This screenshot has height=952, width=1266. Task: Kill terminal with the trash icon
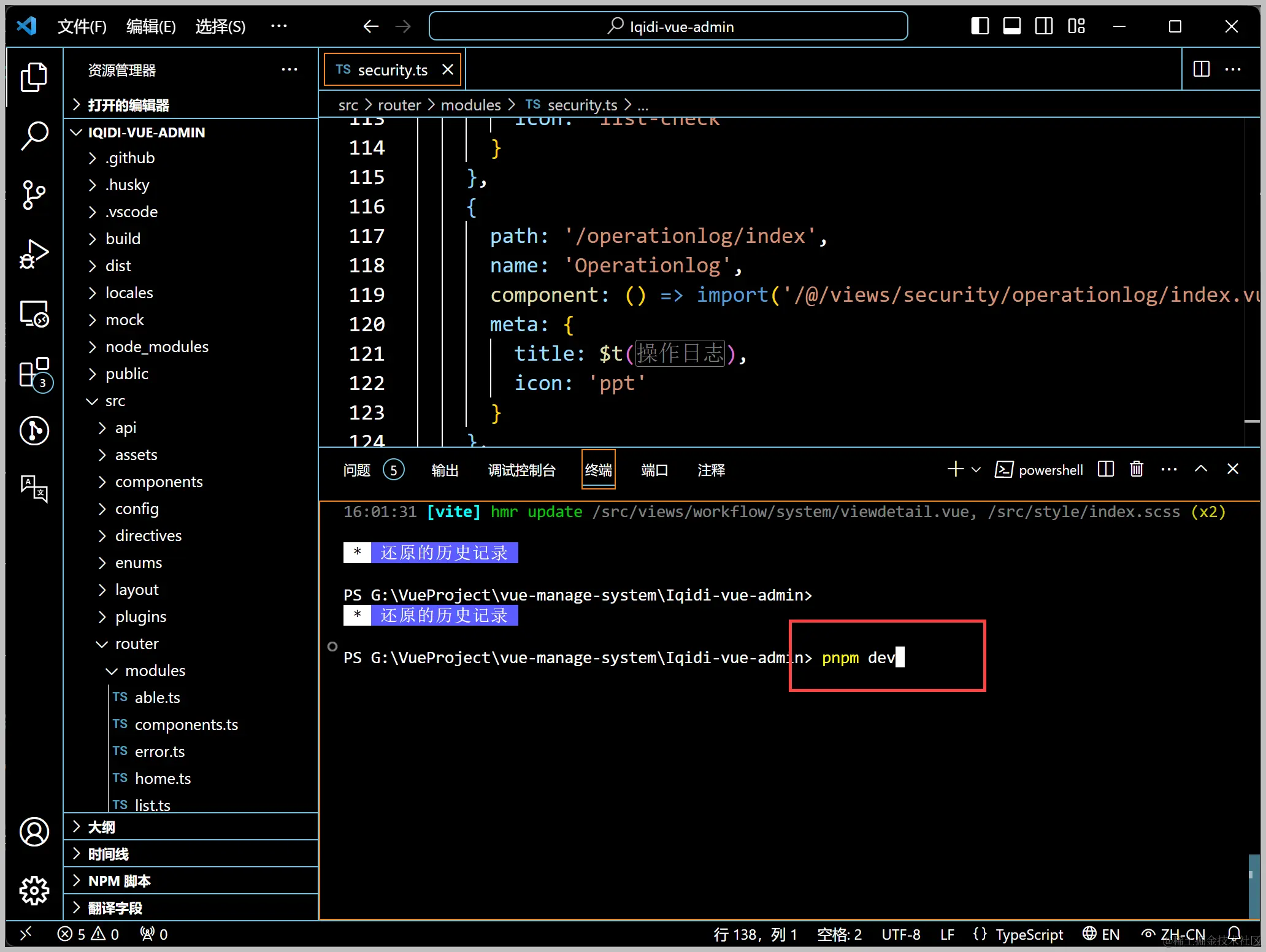[1136, 469]
